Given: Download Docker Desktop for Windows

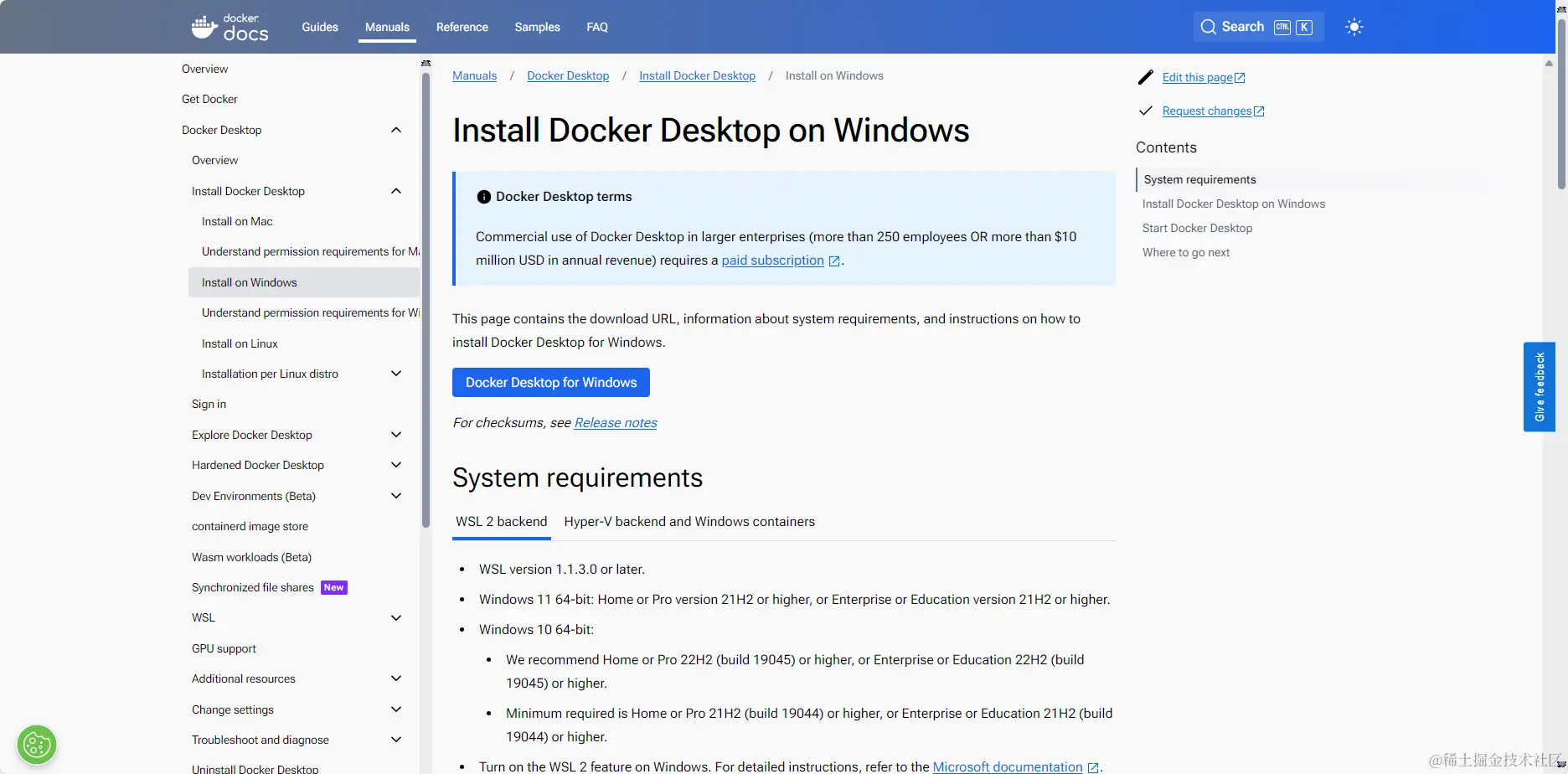Looking at the screenshot, I should [x=551, y=383].
